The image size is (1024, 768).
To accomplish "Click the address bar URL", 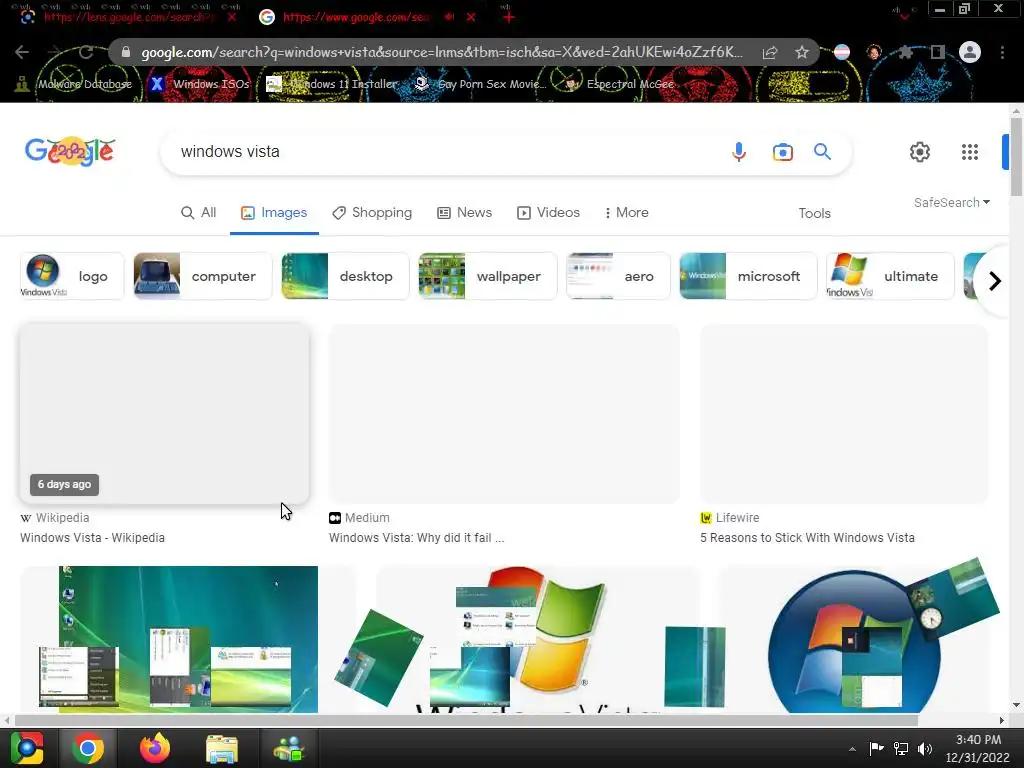I will point(441,52).
